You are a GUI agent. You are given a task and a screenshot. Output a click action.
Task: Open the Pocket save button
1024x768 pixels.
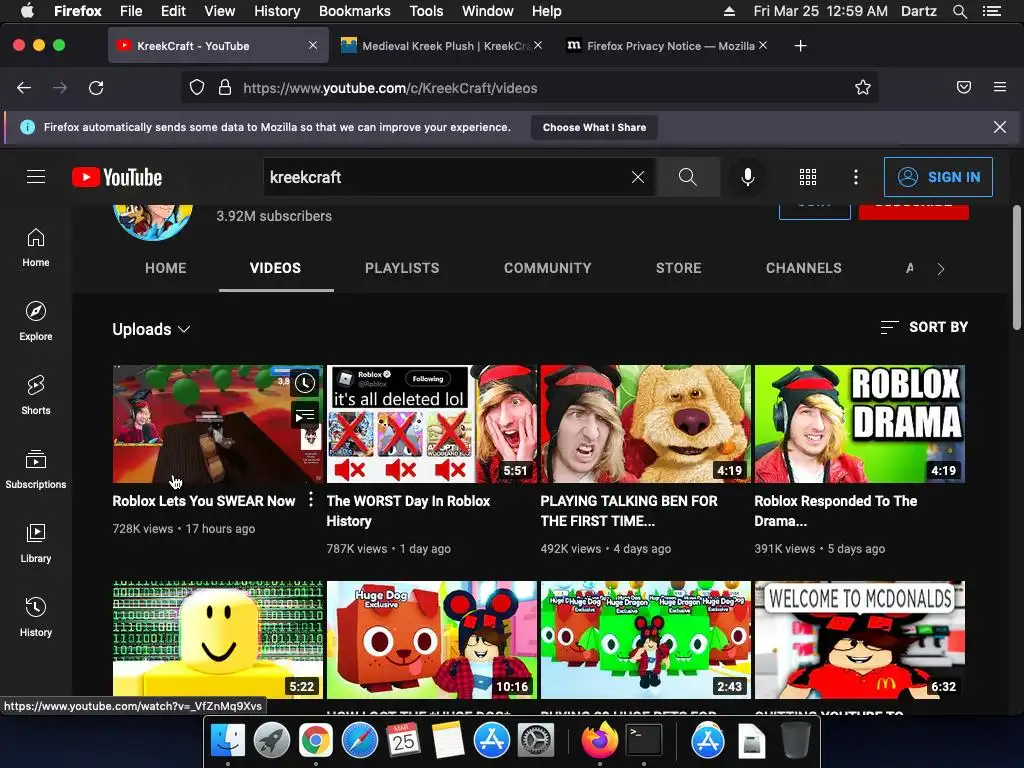pos(964,88)
